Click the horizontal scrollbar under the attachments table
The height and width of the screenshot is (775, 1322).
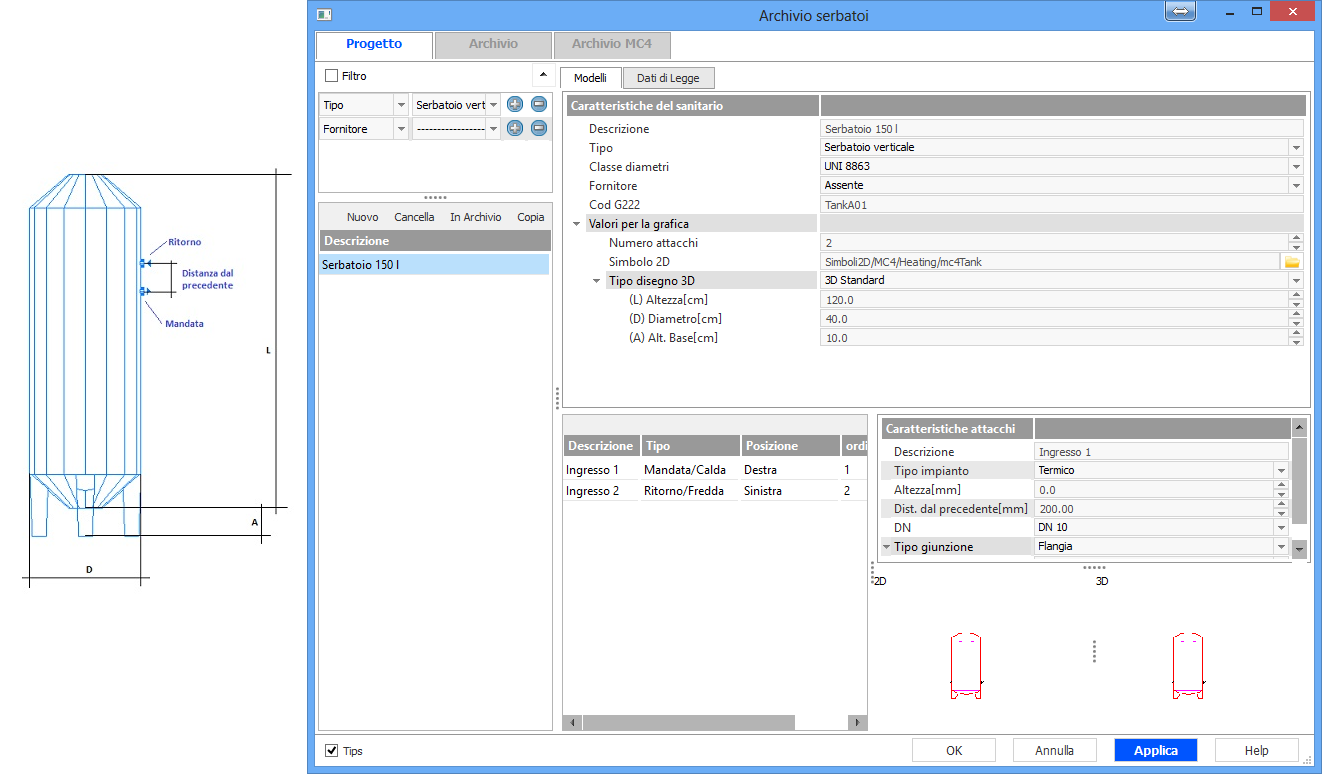point(688,722)
